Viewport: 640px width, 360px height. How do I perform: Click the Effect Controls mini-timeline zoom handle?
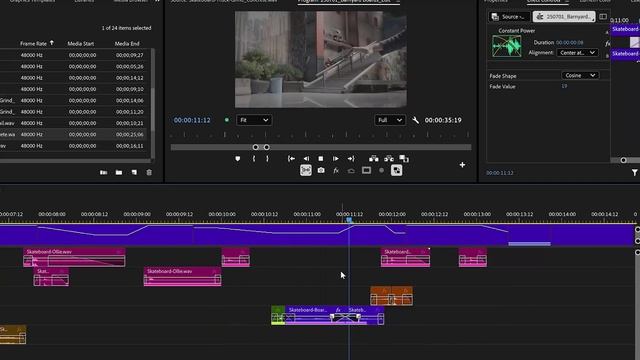coord(623,160)
